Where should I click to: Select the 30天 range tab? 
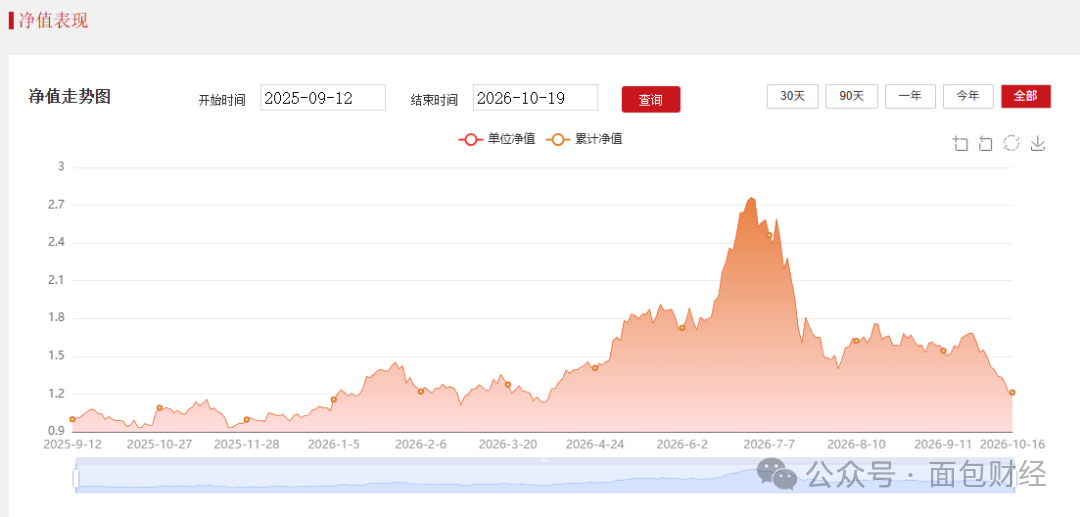click(793, 96)
